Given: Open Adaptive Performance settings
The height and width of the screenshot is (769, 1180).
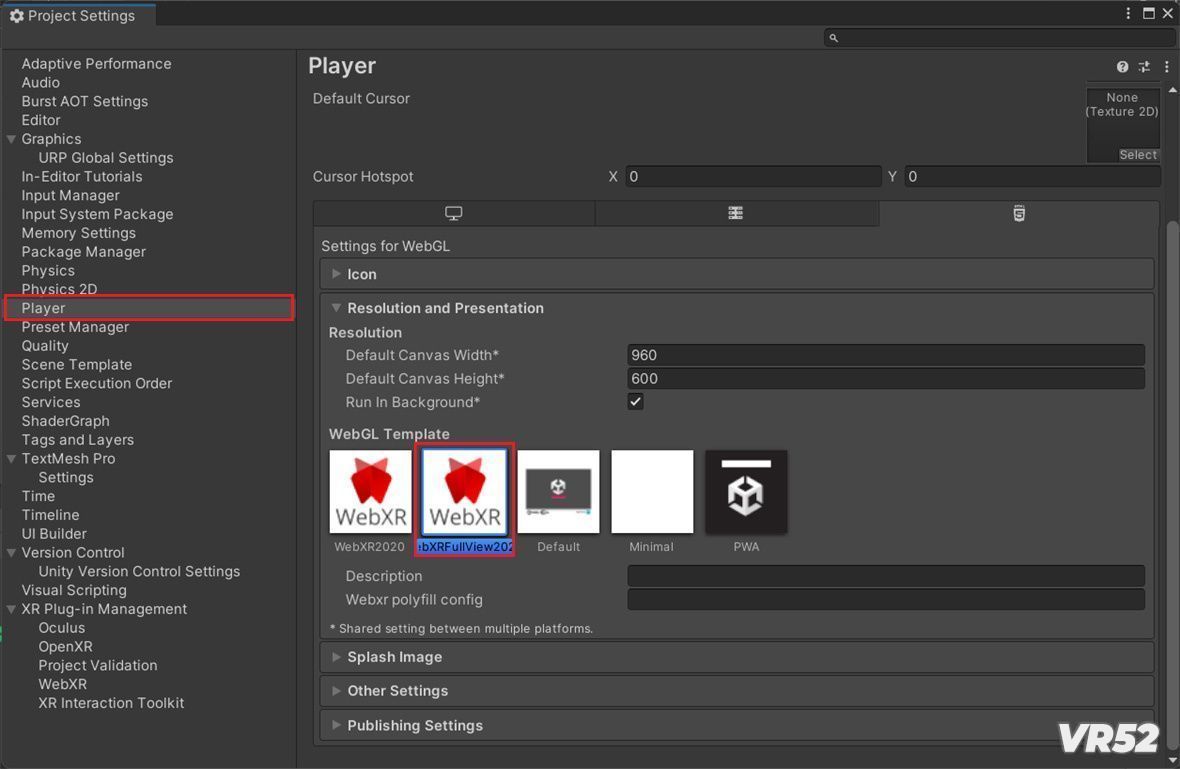Looking at the screenshot, I should [x=96, y=64].
